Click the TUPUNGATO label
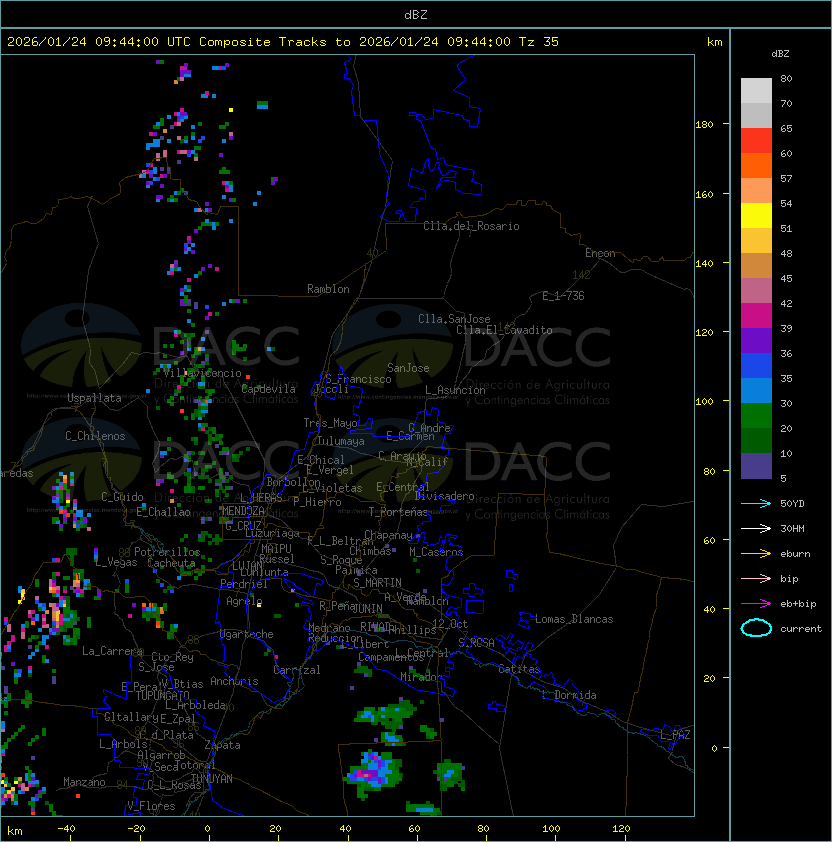The image size is (832, 842). point(162,695)
